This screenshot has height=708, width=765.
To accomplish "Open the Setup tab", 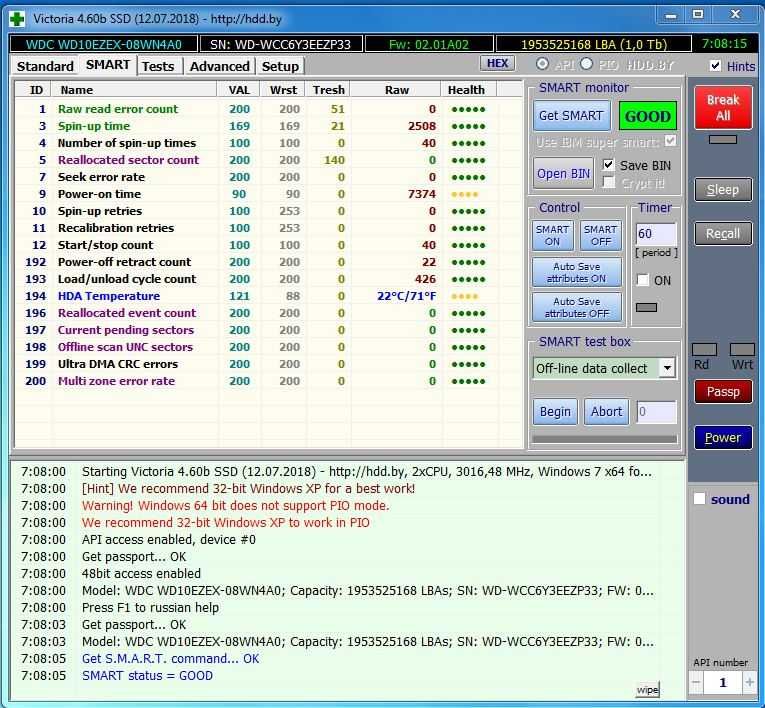I will [x=280, y=66].
